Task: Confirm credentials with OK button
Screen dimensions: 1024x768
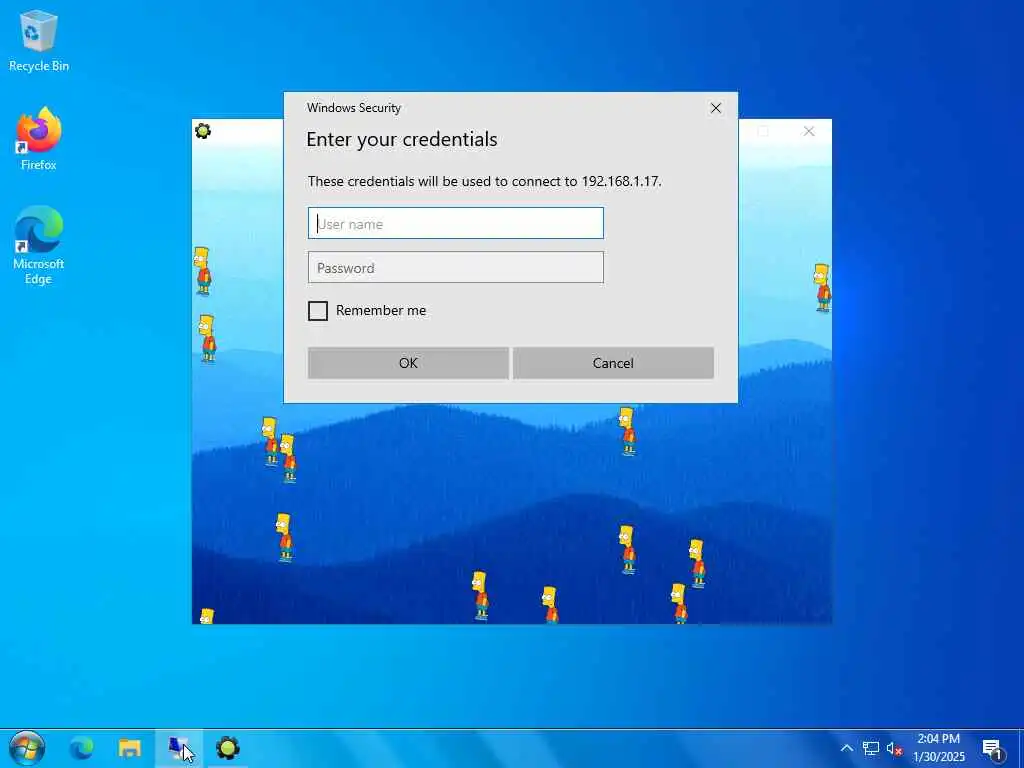Action: coord(408,363)
